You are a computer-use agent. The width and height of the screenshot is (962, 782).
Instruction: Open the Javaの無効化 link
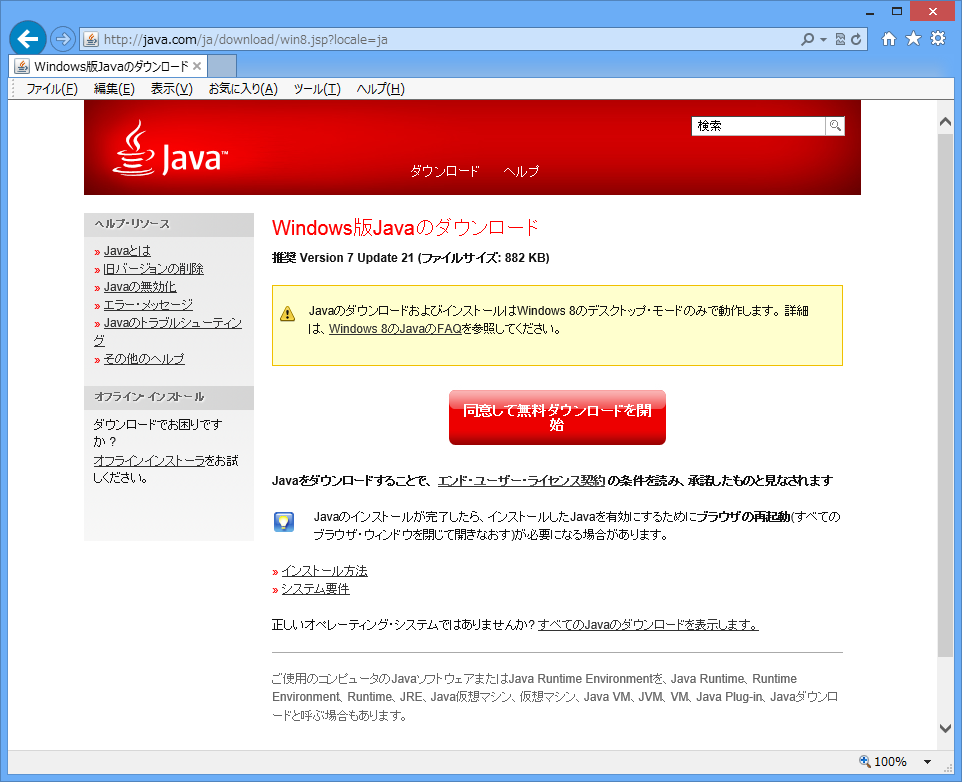(140, 286)
